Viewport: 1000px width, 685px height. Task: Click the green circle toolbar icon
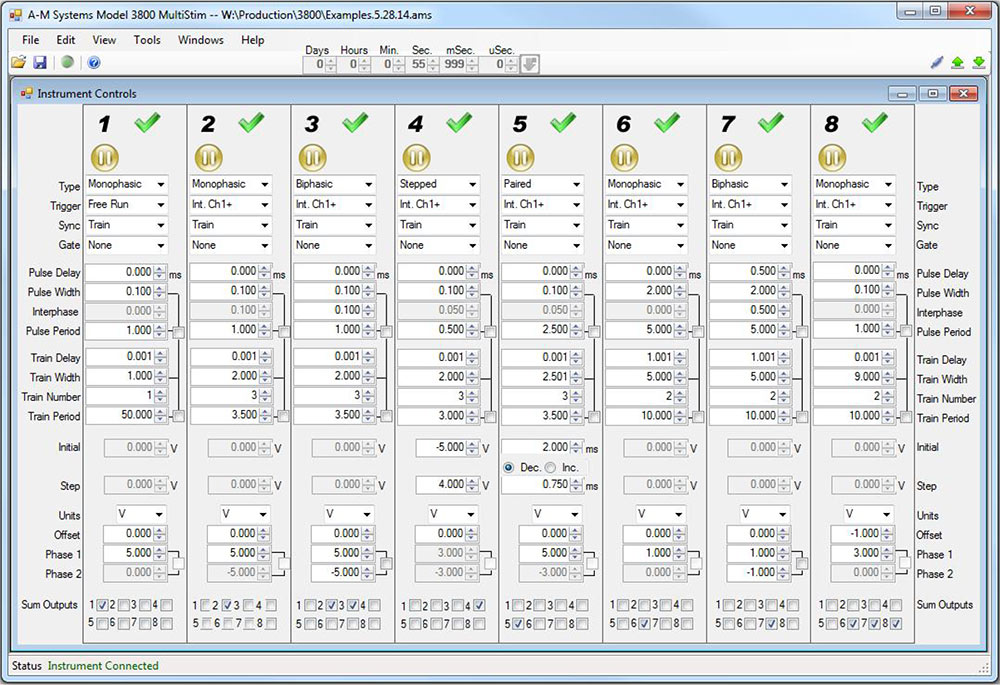[67, 63]
